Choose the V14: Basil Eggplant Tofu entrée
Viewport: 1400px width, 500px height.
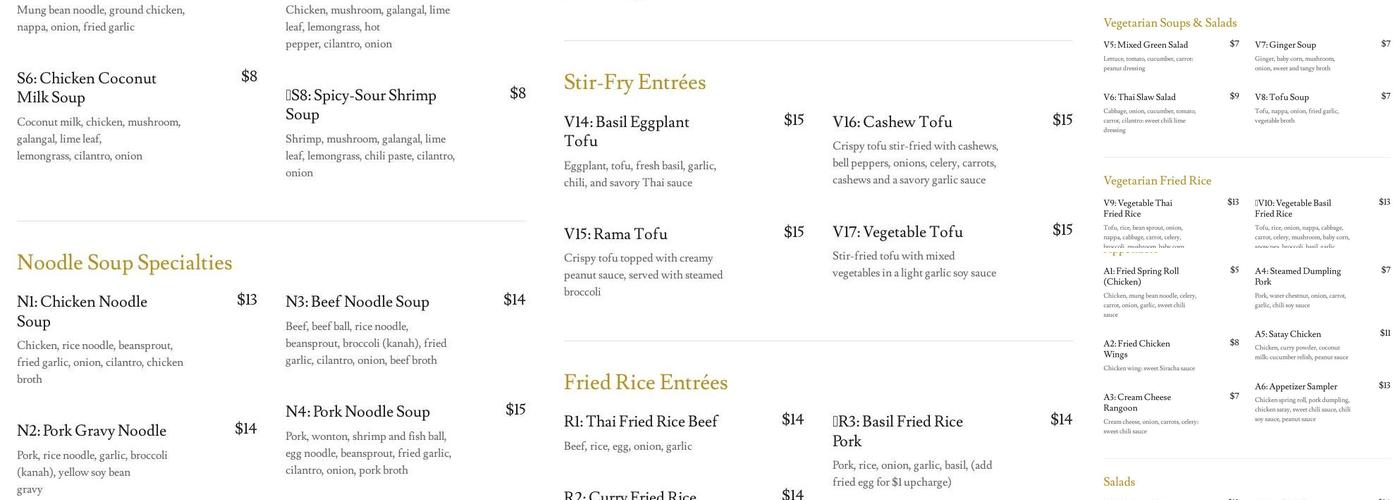tap(626, 131)
